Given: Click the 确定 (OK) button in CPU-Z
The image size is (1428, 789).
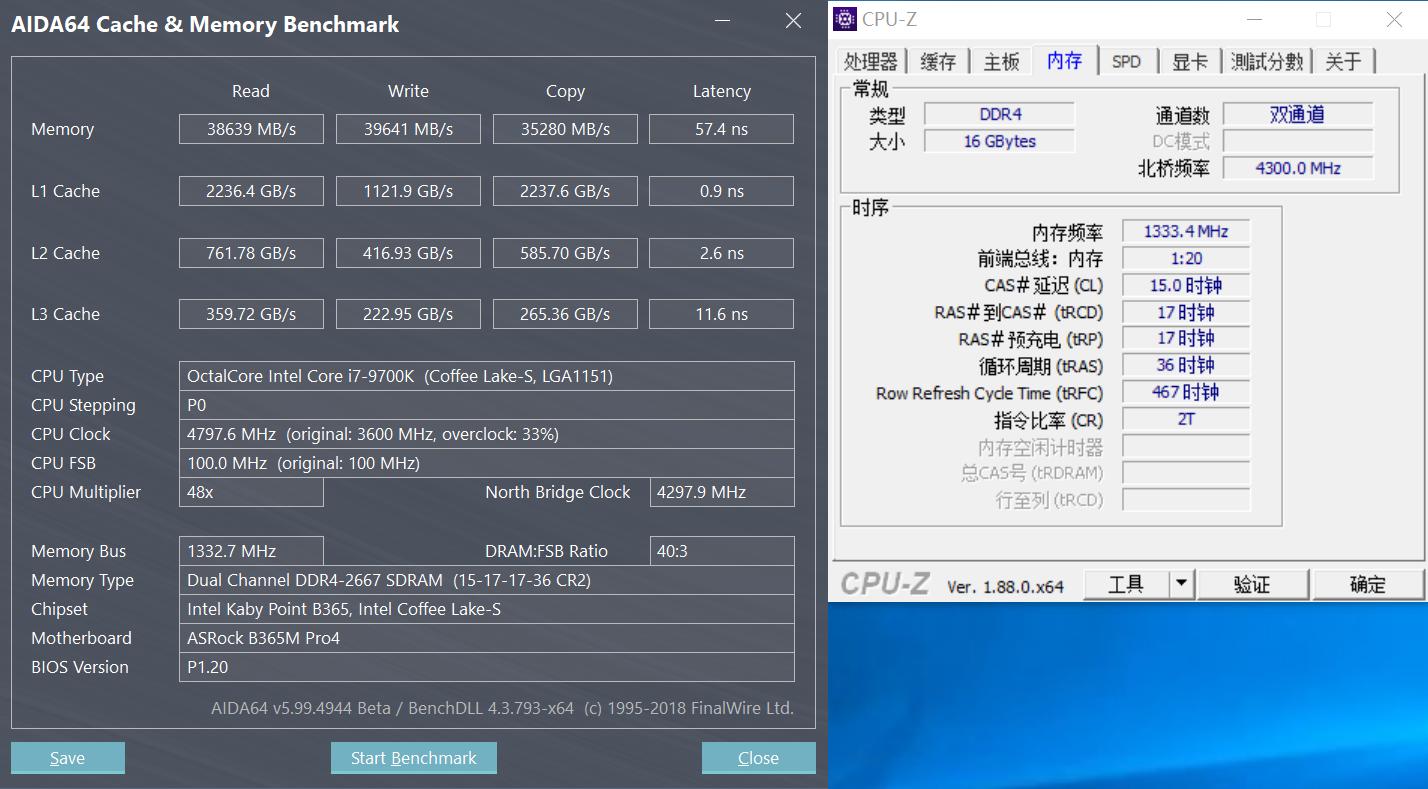Looking at the screenshot, I should coord(1368,583).
